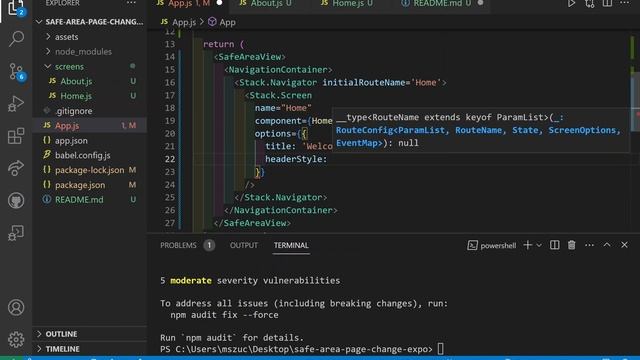Open the PROBLEMS panel tab
Screen dimensions: 640x360
click(x=187, y=245)
